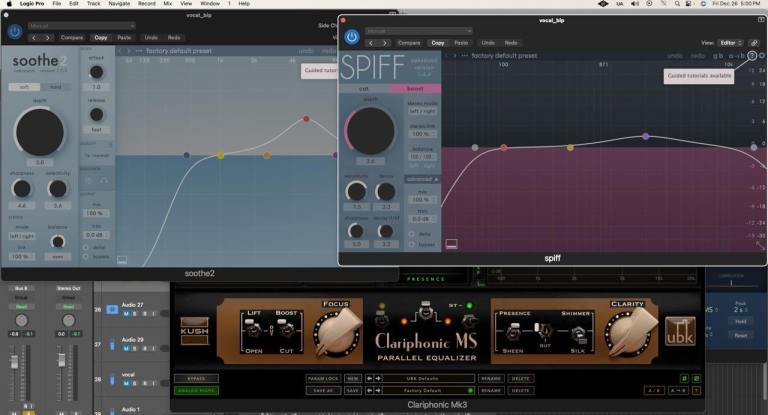Click the purple EQ node in spiff

pos(646,136)
